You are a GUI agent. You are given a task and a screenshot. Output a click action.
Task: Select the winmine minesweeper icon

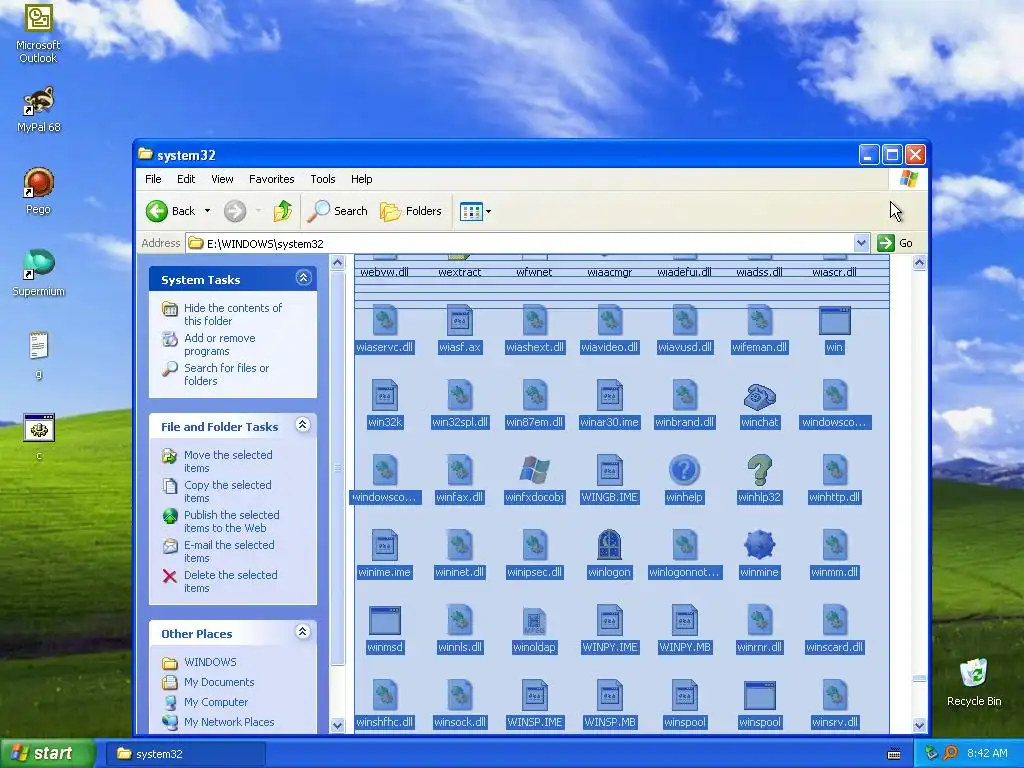coord(760,545)
